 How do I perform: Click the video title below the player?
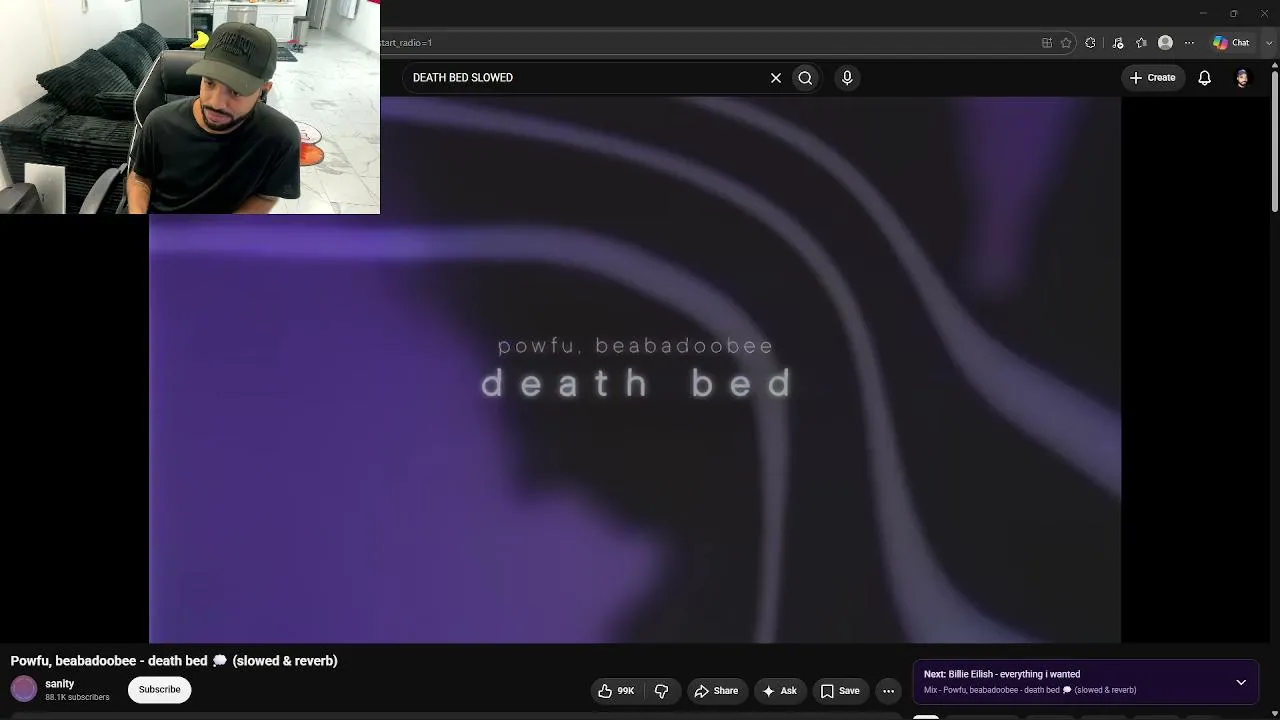pos(174,661)
